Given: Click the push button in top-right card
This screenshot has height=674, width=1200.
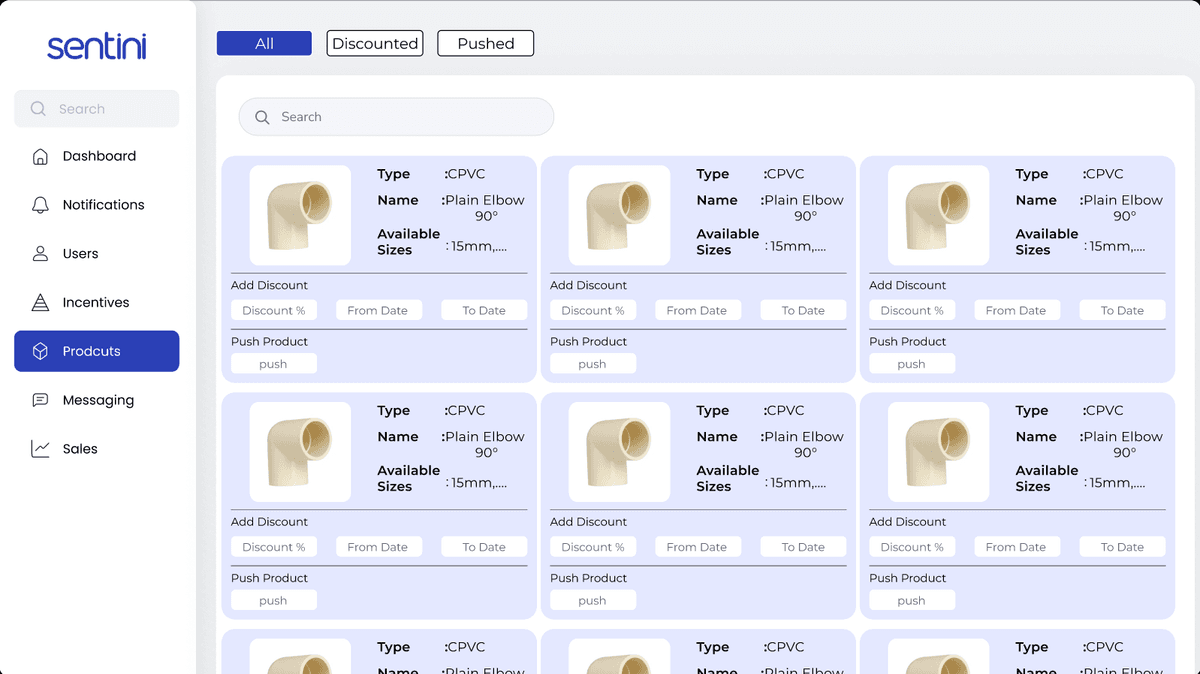Looking at the screenshot, I should (x=912, y=364).
